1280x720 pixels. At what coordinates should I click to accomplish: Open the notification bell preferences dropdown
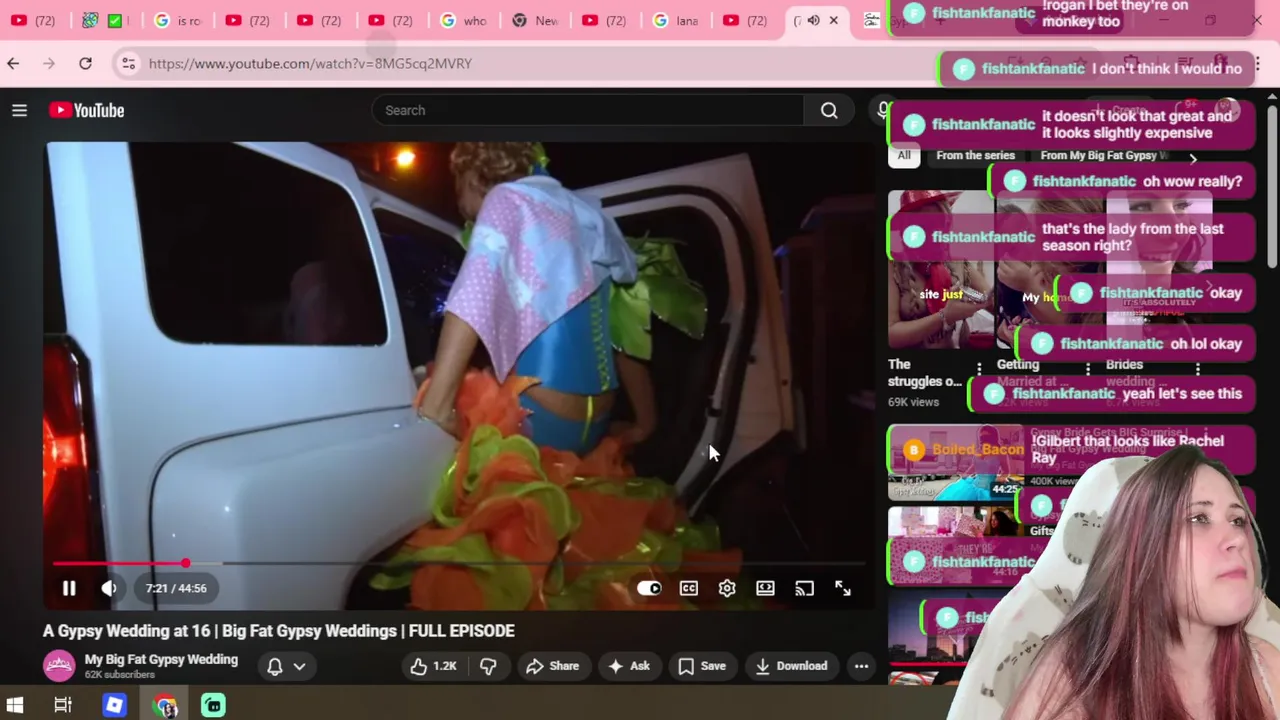286,666
